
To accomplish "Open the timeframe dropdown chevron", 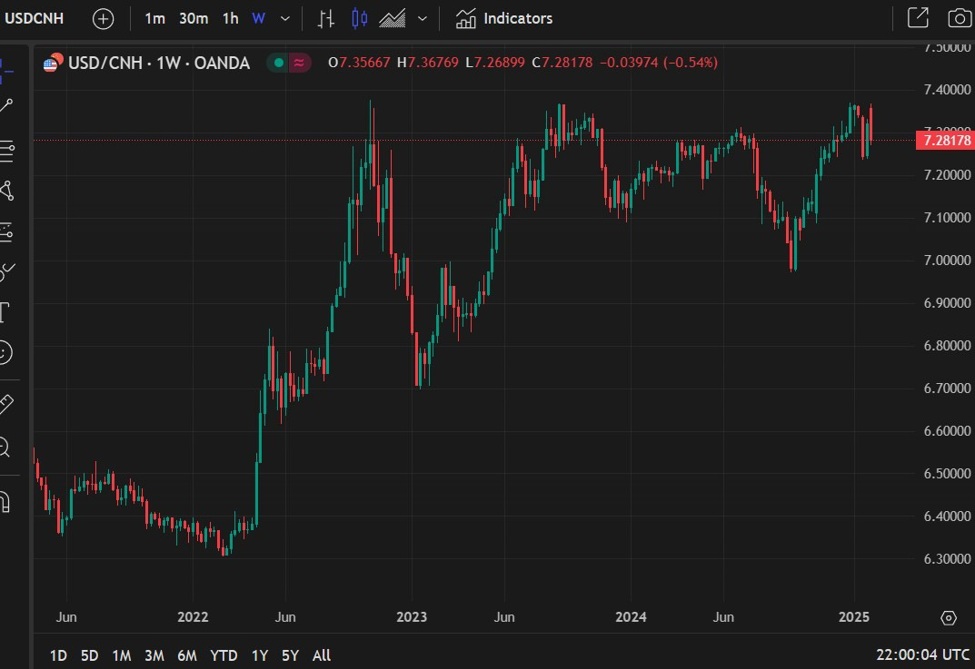I will click(x=283, y=18).
